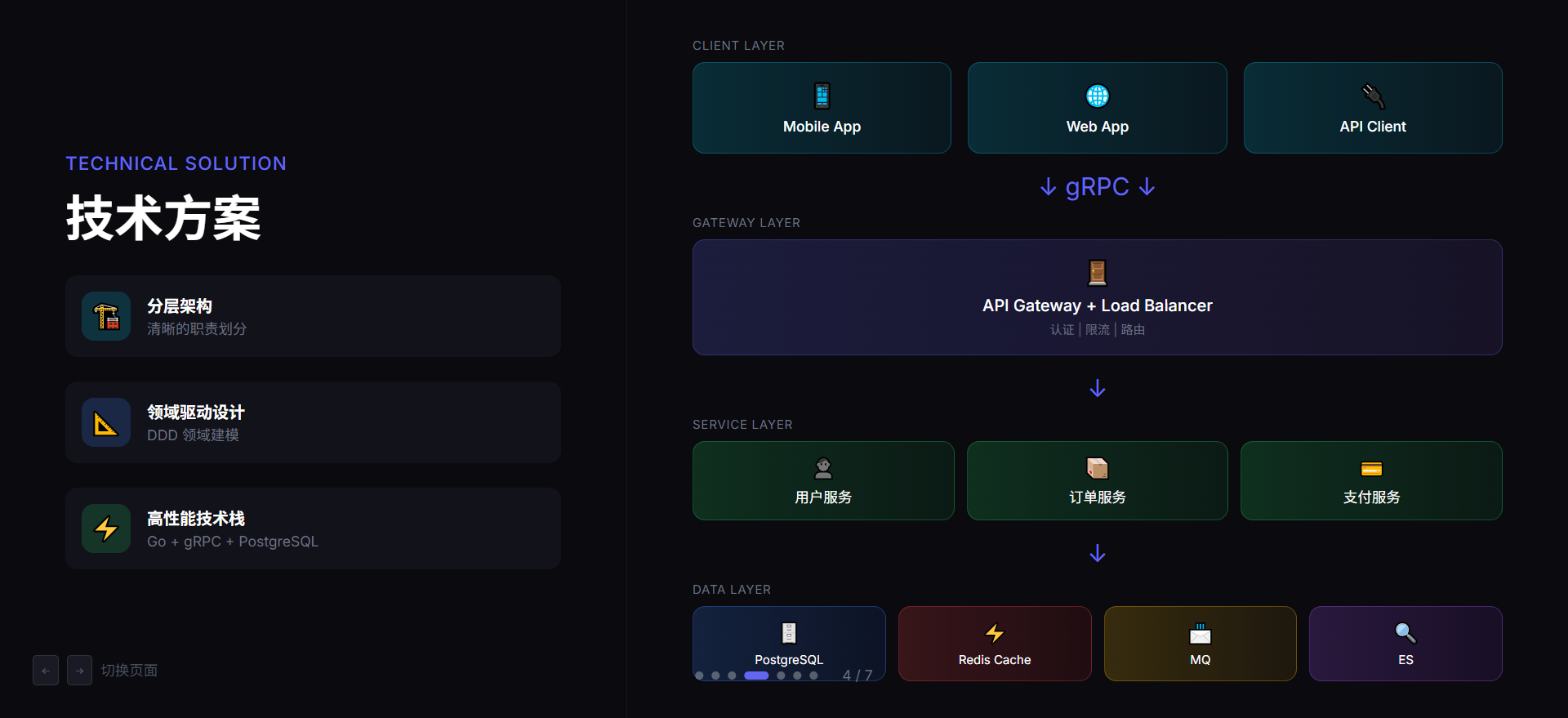Jump to slide 3 via third pagination dot
The width and height of the screenshot is (1568, 718).
[732, 676]
